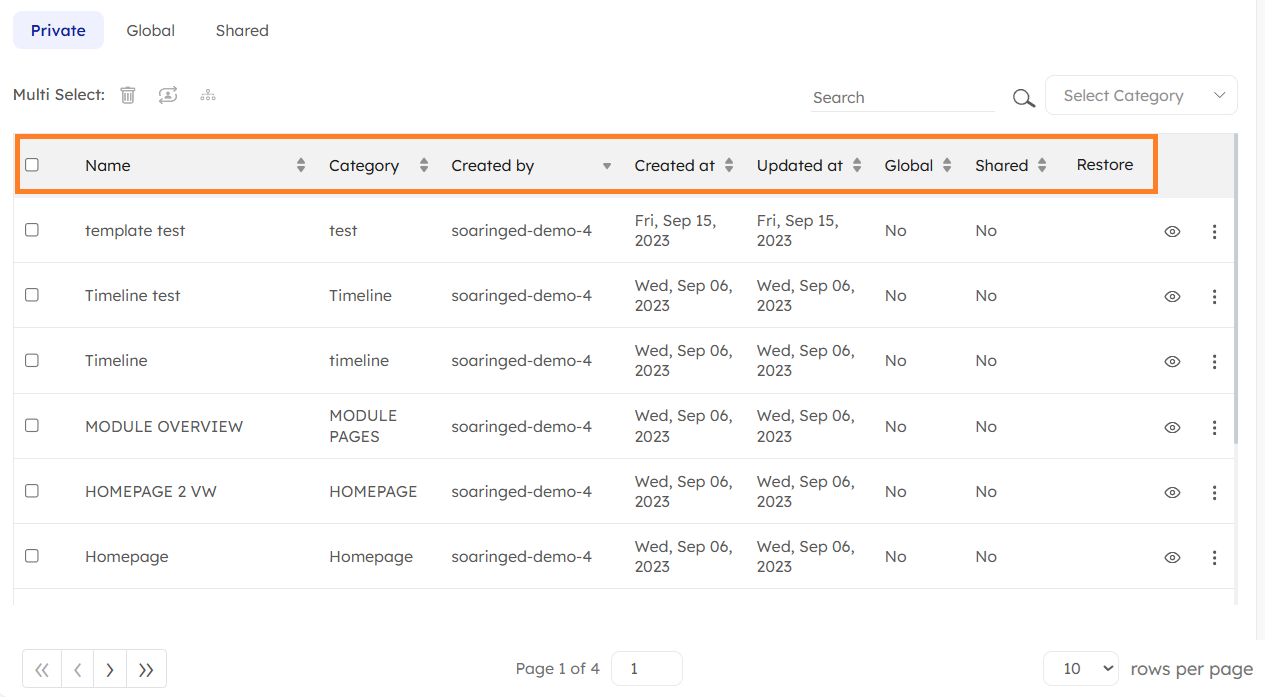The width and height of the screenshot is (1266, 697).
Task: Check the select-all checkbox in table header
Action: click(x=32, y=165)
